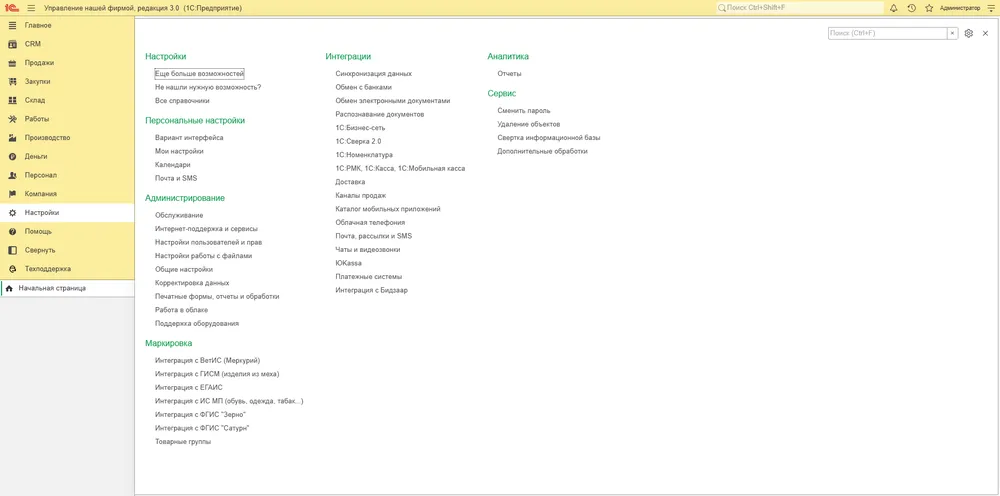Open Распознавание документов
The image size is (1000, 496).
[x=379, y=114]
